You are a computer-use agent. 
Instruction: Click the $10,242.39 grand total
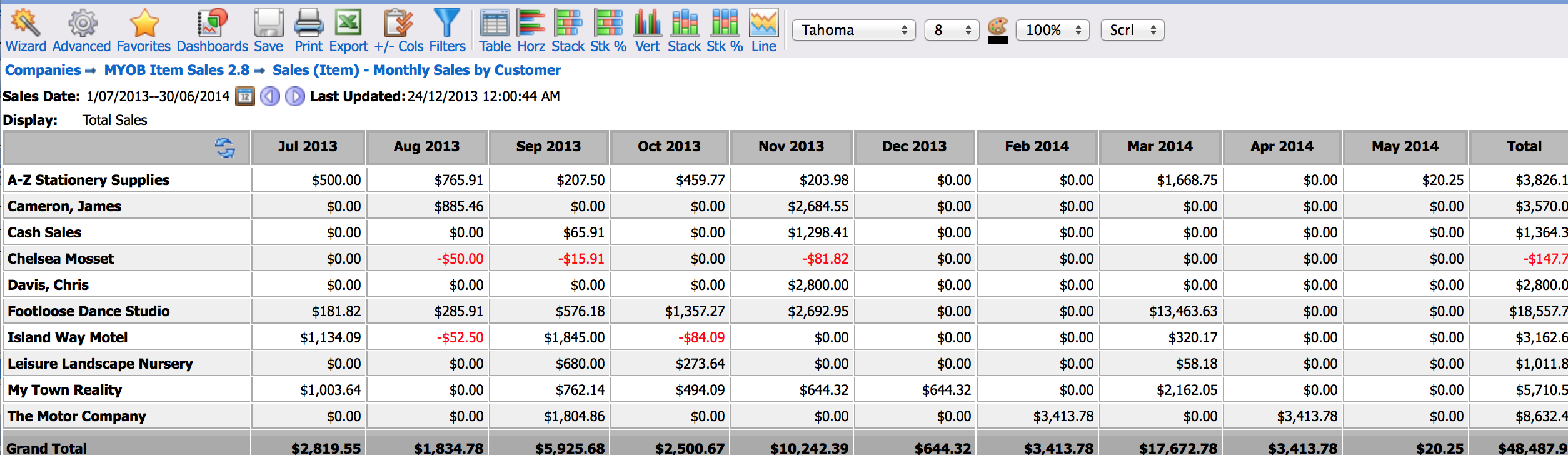pyautogui.click(x=809, y=448)
